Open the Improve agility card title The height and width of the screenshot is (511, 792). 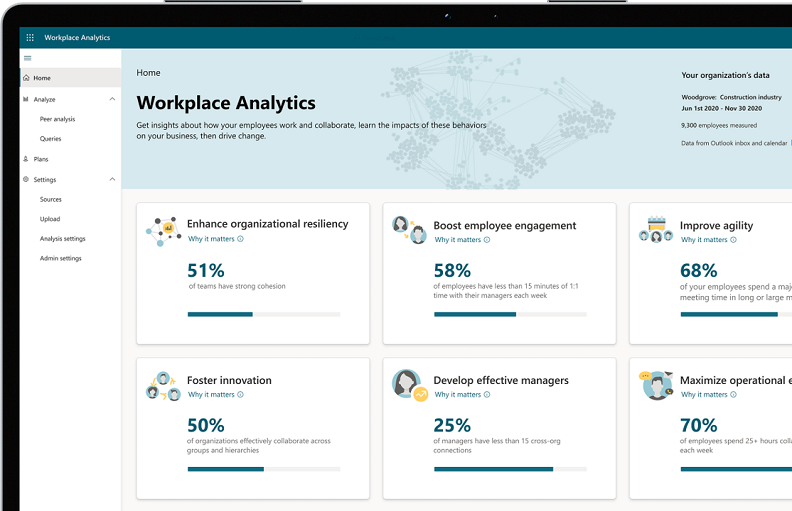(716, 226)
